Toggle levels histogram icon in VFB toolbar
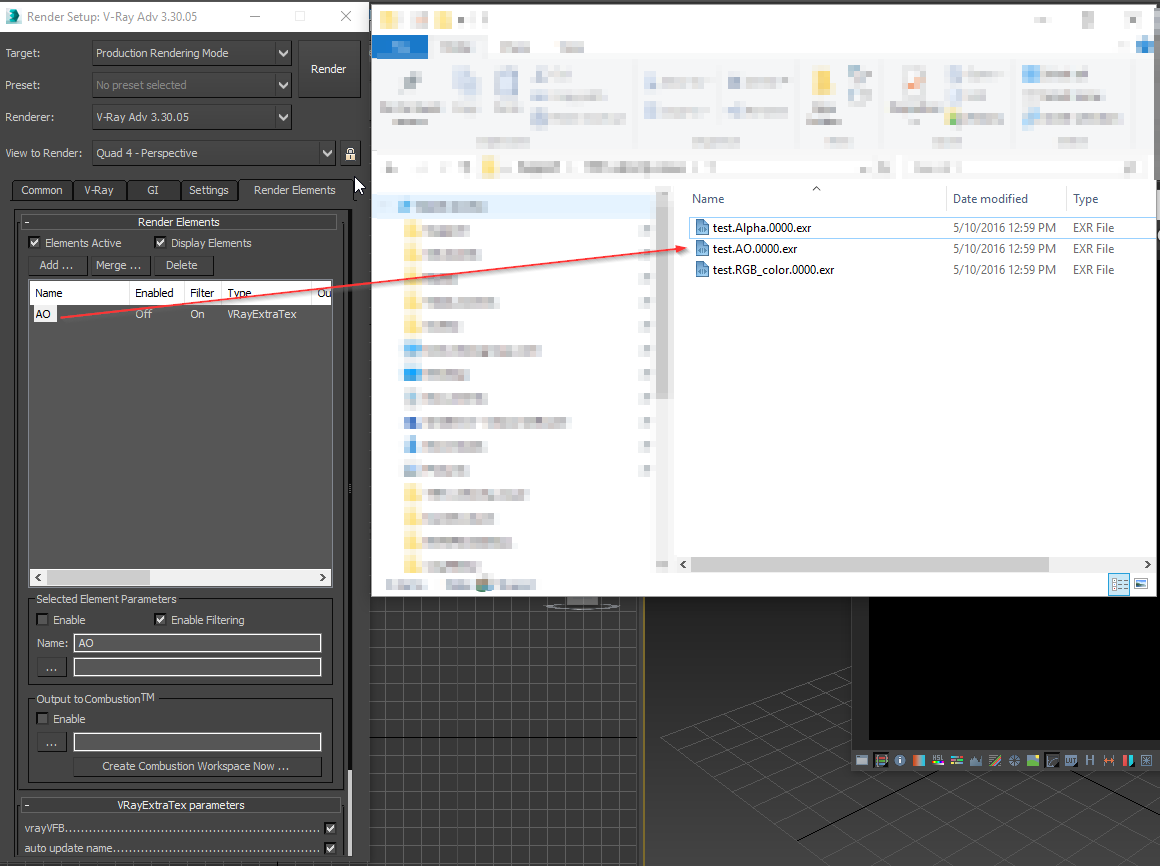 click(x=976, y=760)
